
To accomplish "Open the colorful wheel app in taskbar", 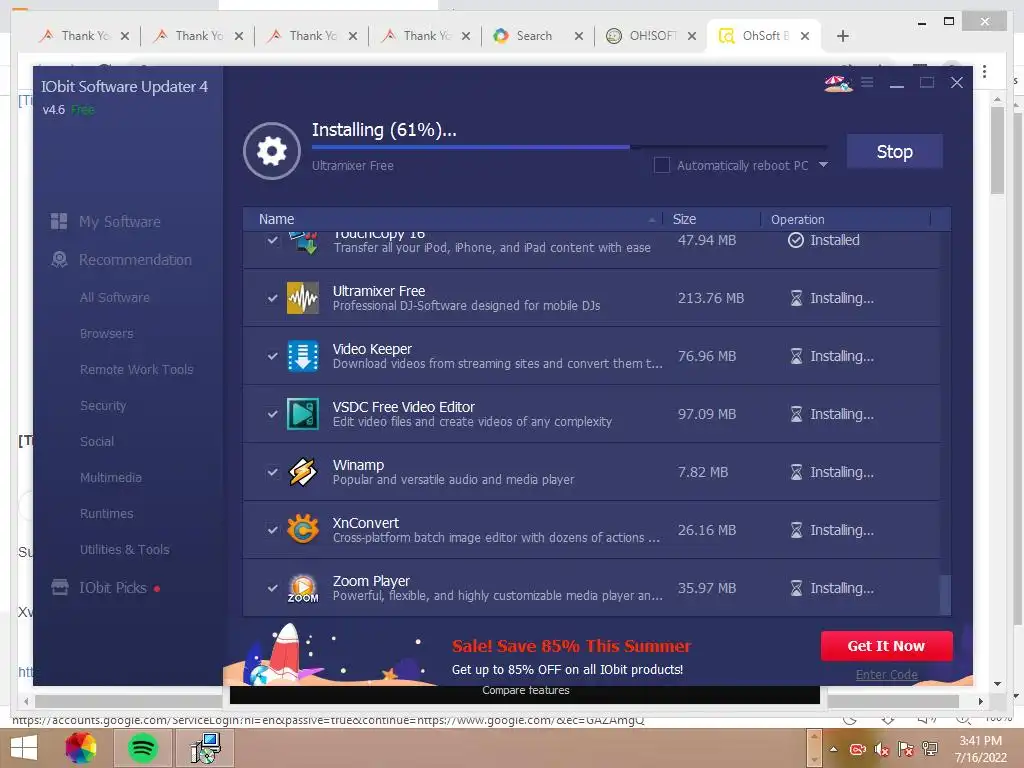I will [x=81, y=748].
